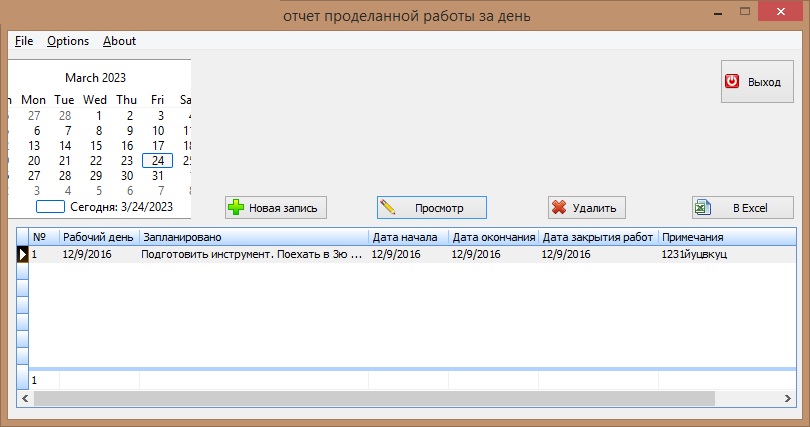
Task: Select March 15 in calendar
Action: 96,146
